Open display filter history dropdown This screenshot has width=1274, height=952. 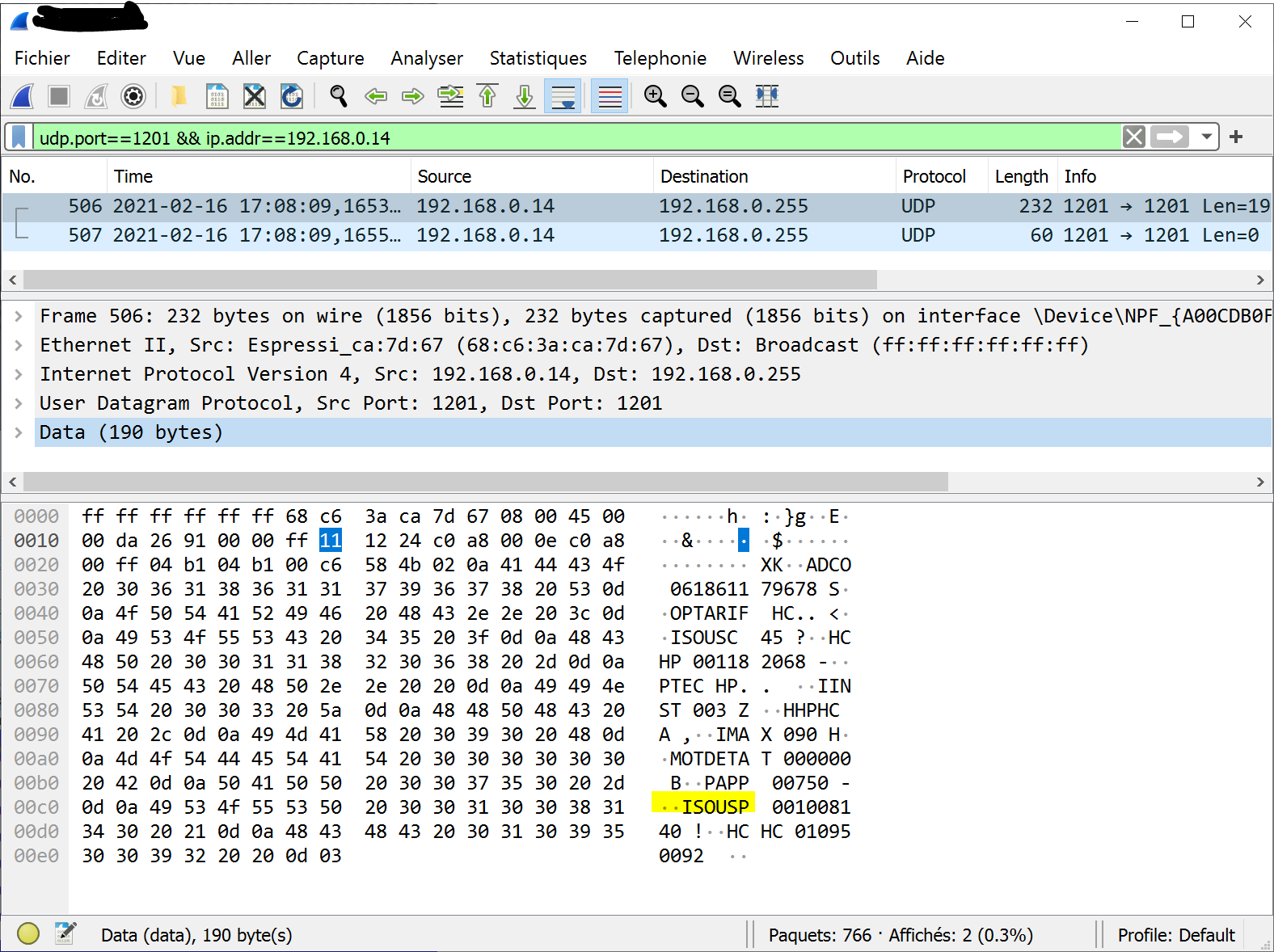[x=1207, y=137]
